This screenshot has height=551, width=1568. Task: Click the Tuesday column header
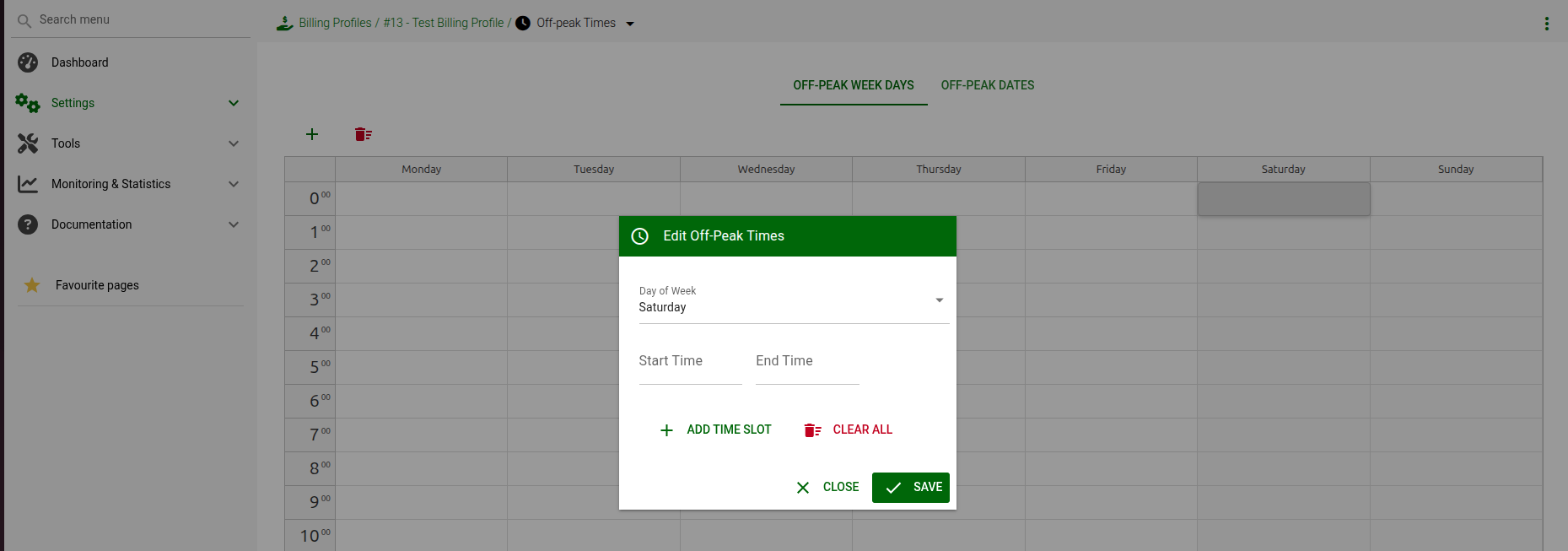(594, 170)
